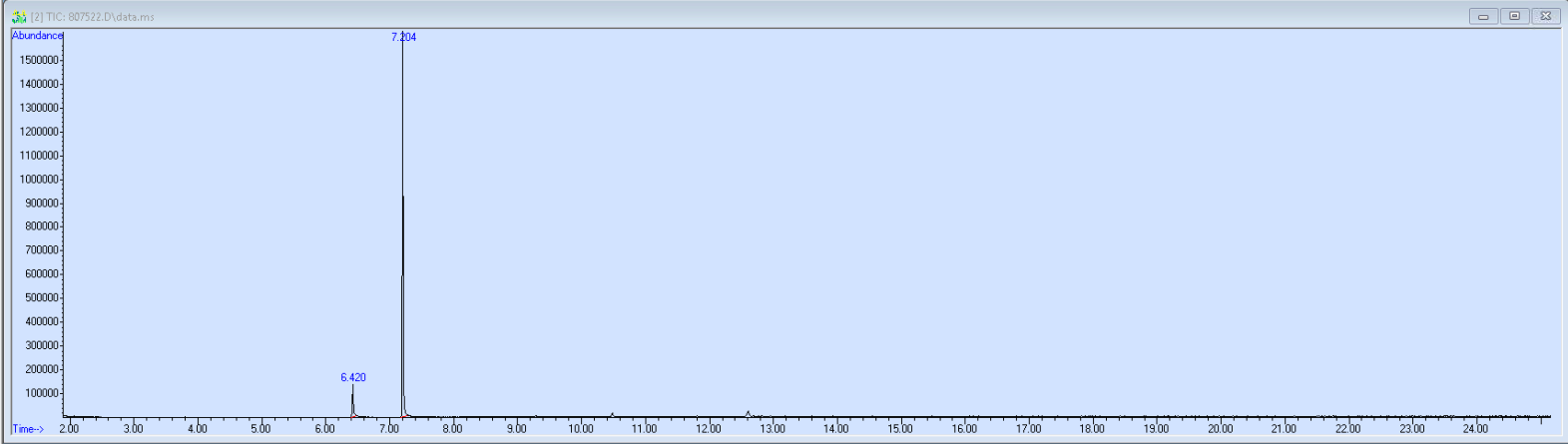Viewport: 1568px width, 444px height.
Task: Click the 23.00 time axis label
Action: click(x=1411, y=429)
